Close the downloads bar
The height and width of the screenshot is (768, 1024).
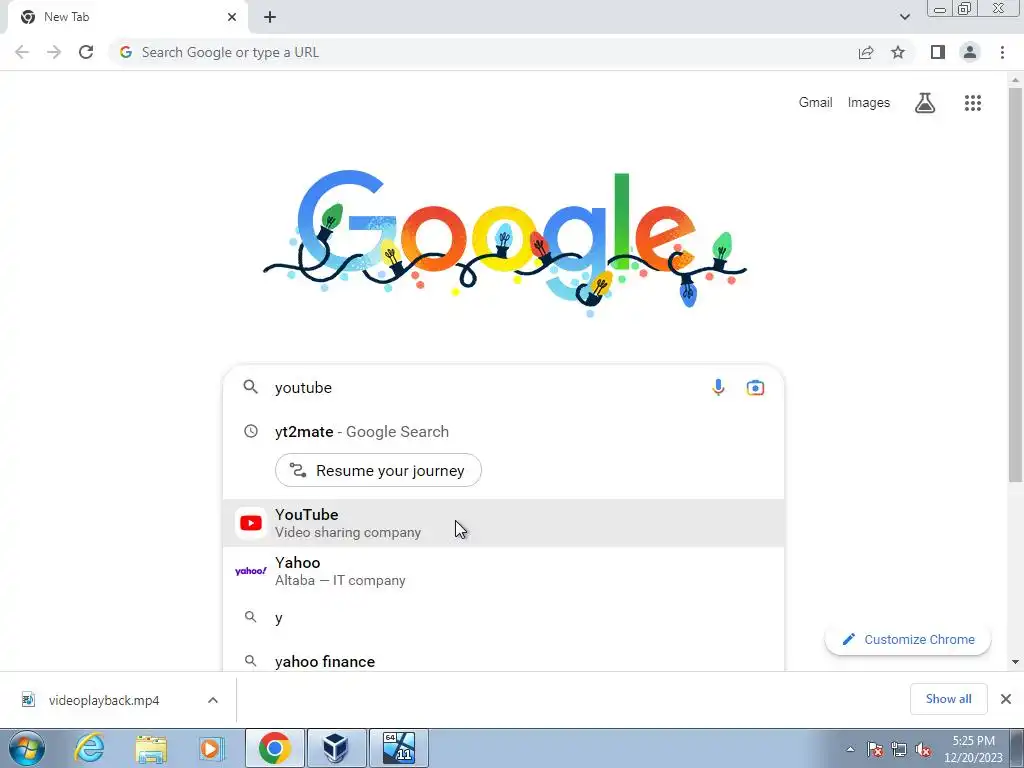point(1006,699)
